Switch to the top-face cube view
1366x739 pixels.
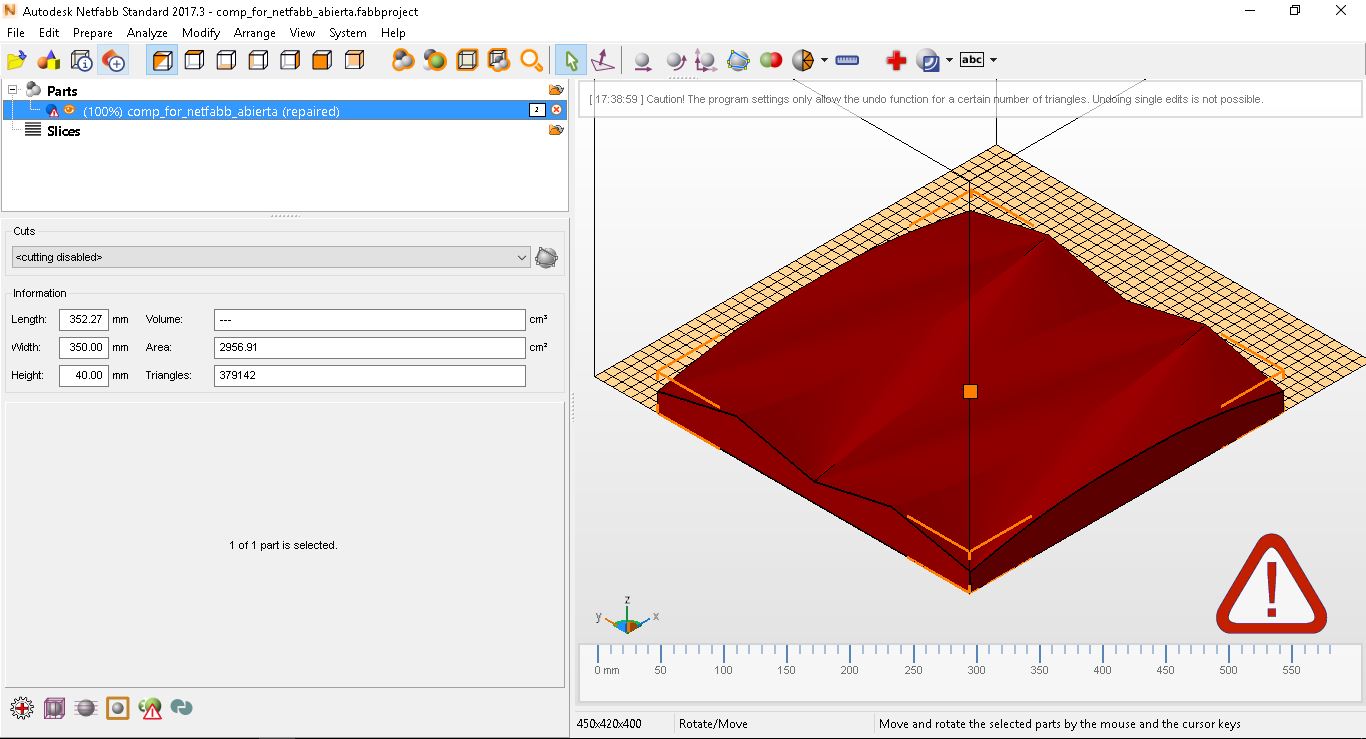(x=194, y=61)
